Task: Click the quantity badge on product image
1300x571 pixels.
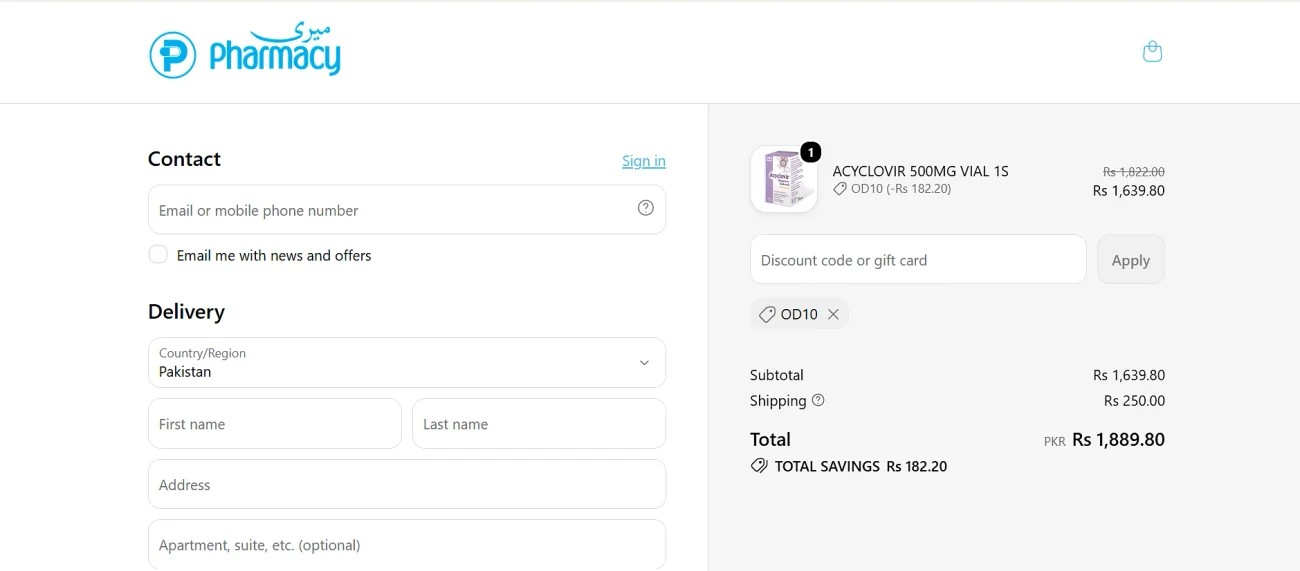Action: click(x=810, y=152)
